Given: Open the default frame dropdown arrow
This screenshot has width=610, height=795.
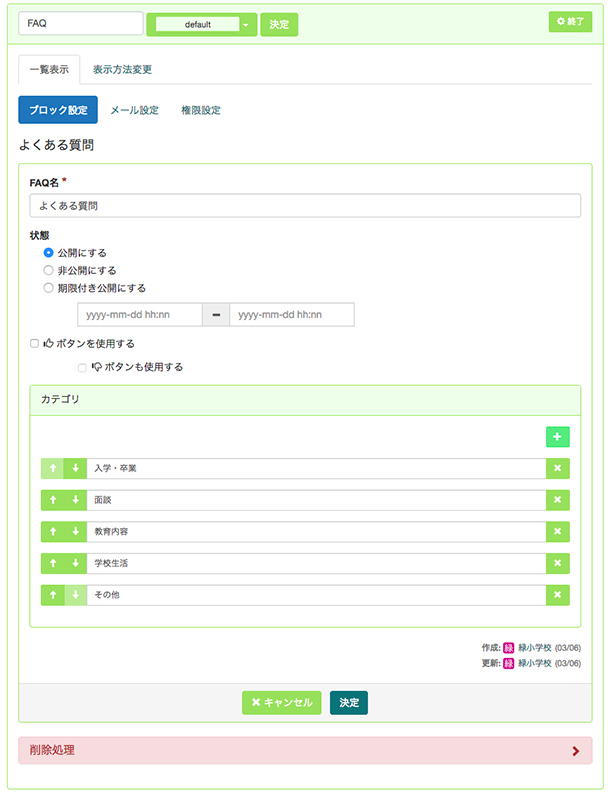Looking at the screenshot, I should coord(246,24).
